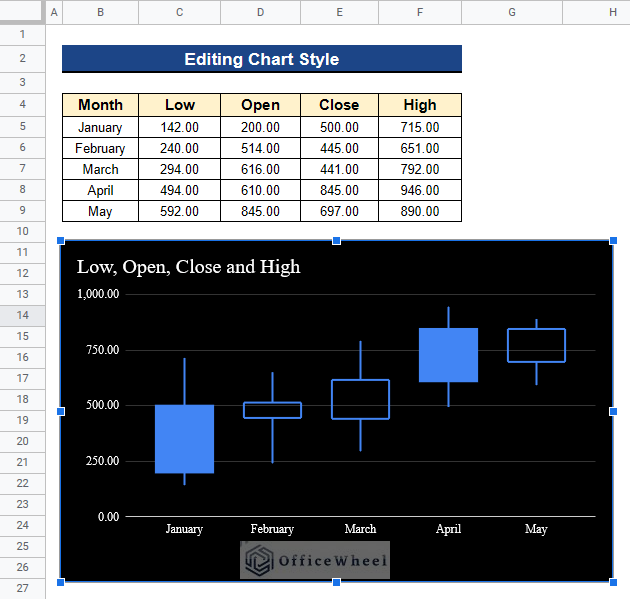Click cell with value 946.00
630x599 pixels.
(x=420, y=190)
